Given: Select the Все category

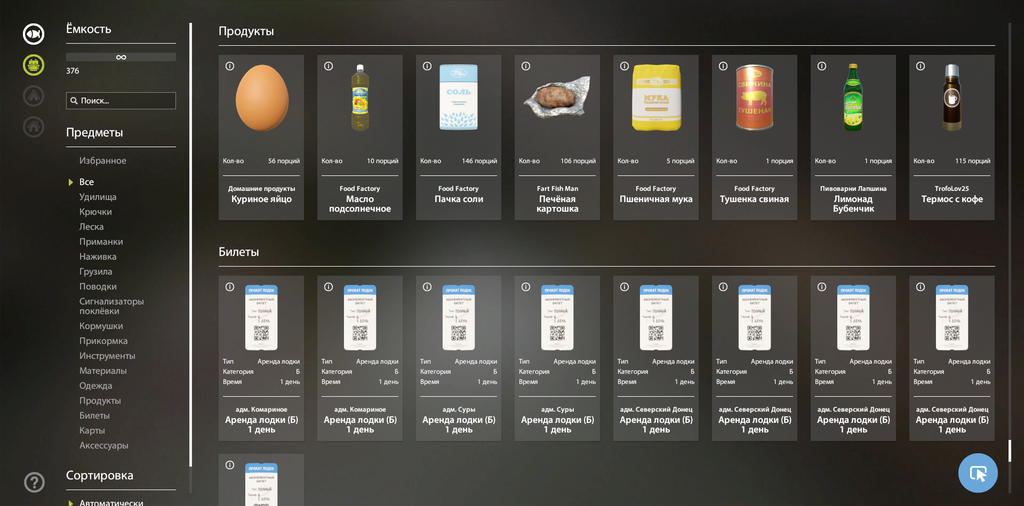Looking at the screenshot, I should tap(86, 182).
